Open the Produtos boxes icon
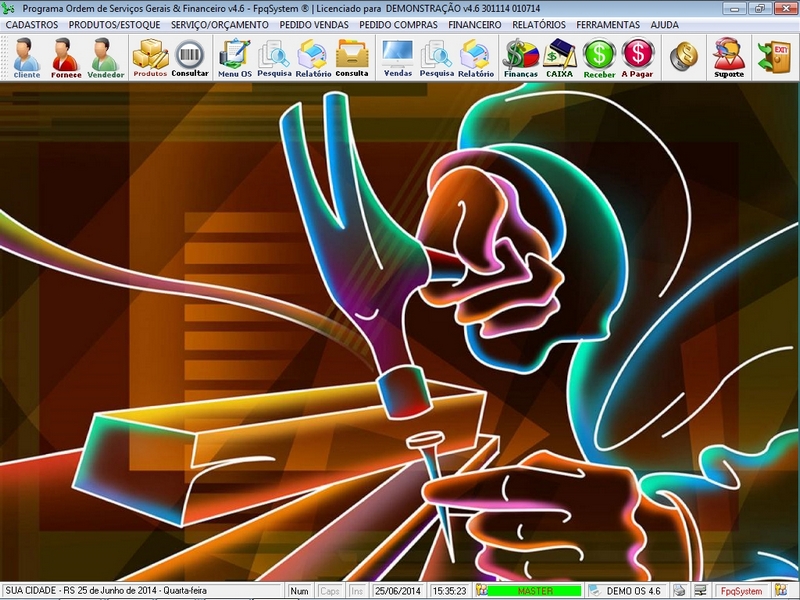Screen dimensions: 800x600 (x=150, y=57)
